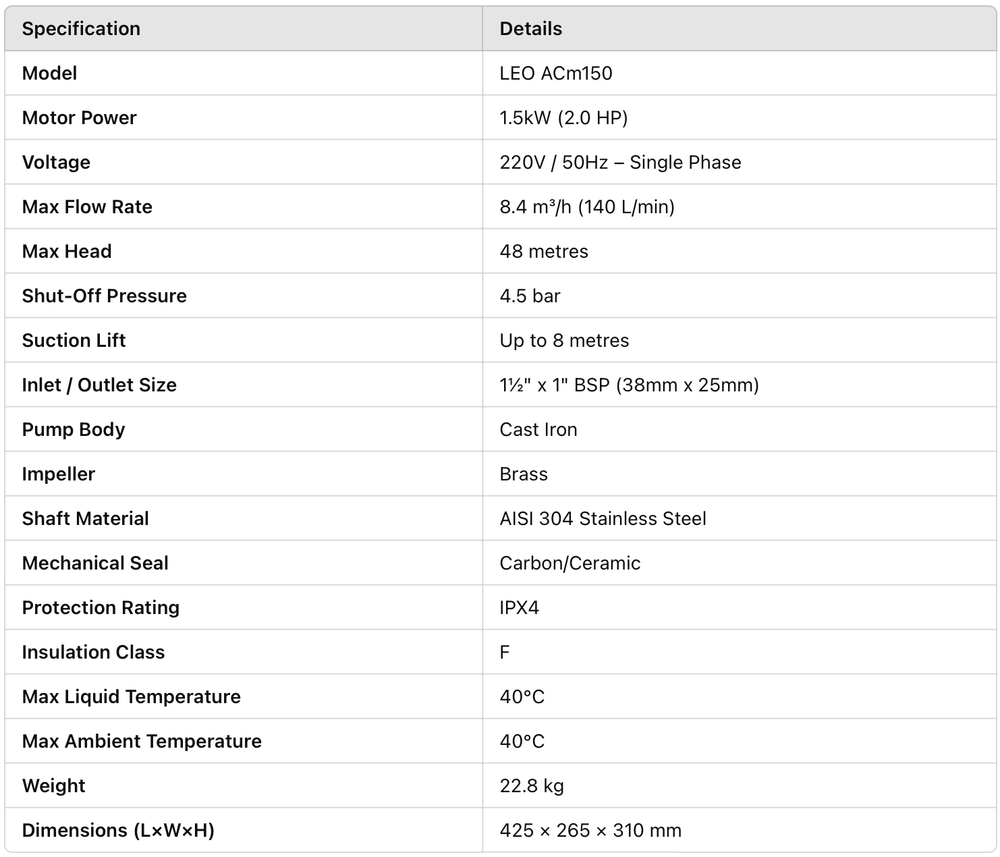Click the Specification column header
This screenshot has width=1000, height=857.
(81, 29)
